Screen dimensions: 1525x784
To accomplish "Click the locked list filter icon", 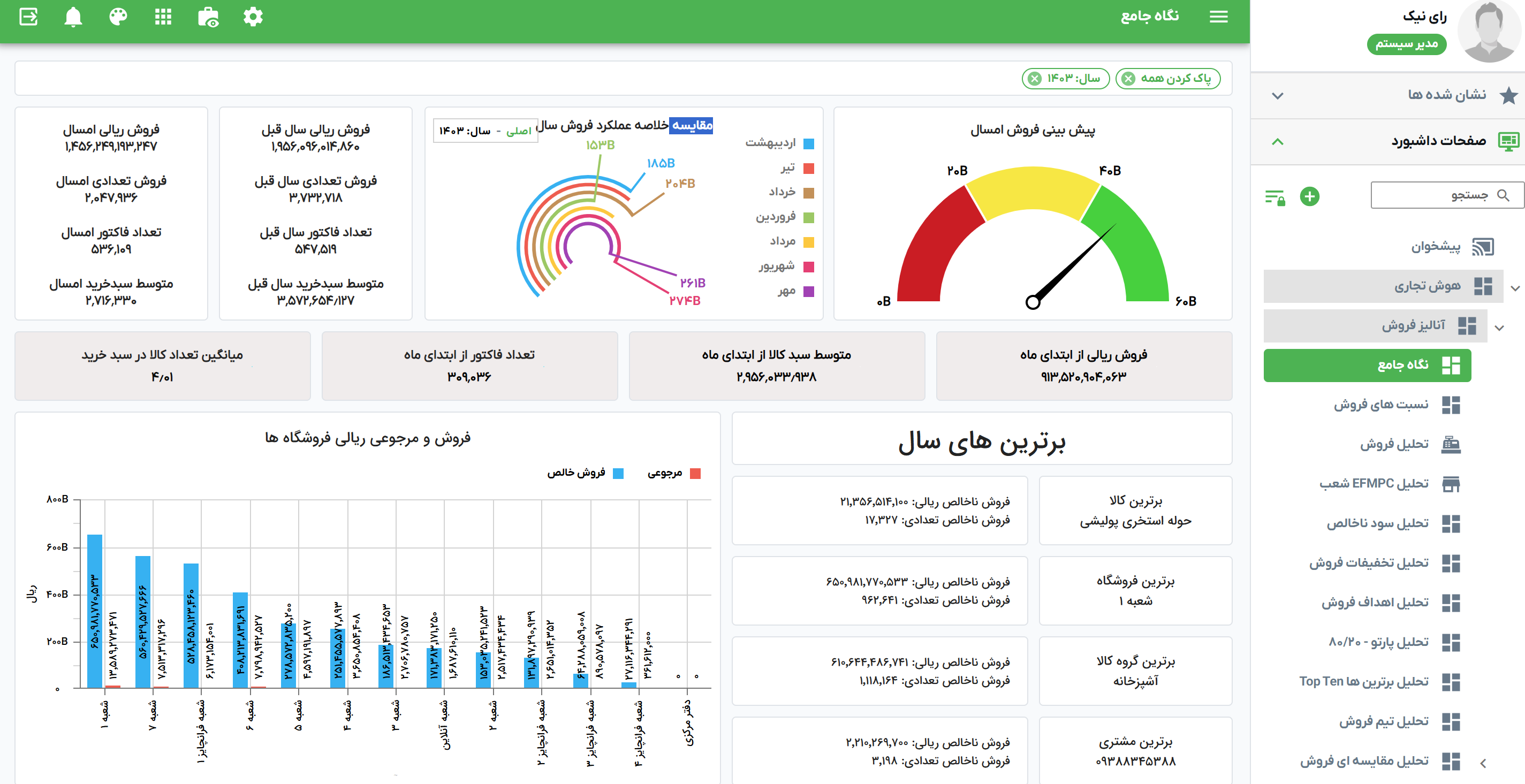I will tap(1274, 196).
